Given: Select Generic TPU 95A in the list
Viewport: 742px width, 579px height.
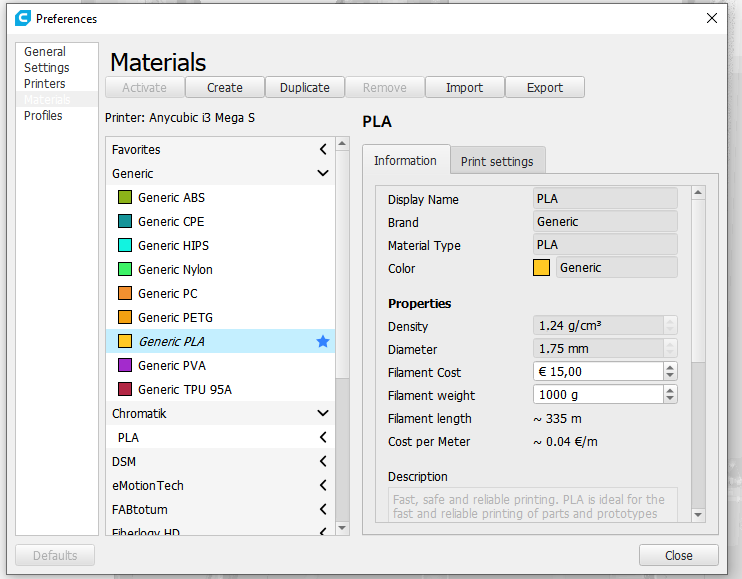Looking at the screenshot, I should coord(221,389).
